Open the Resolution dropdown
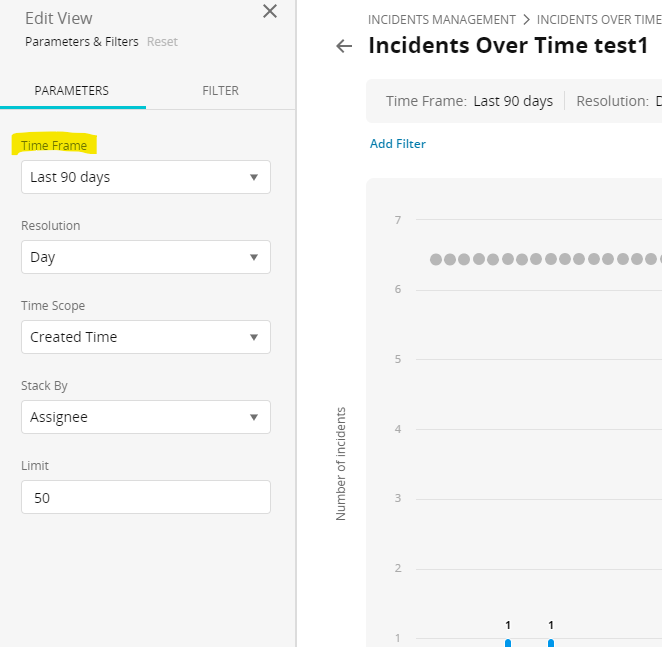The width and height of the screenshot is (662, 647). click(145, 257)
